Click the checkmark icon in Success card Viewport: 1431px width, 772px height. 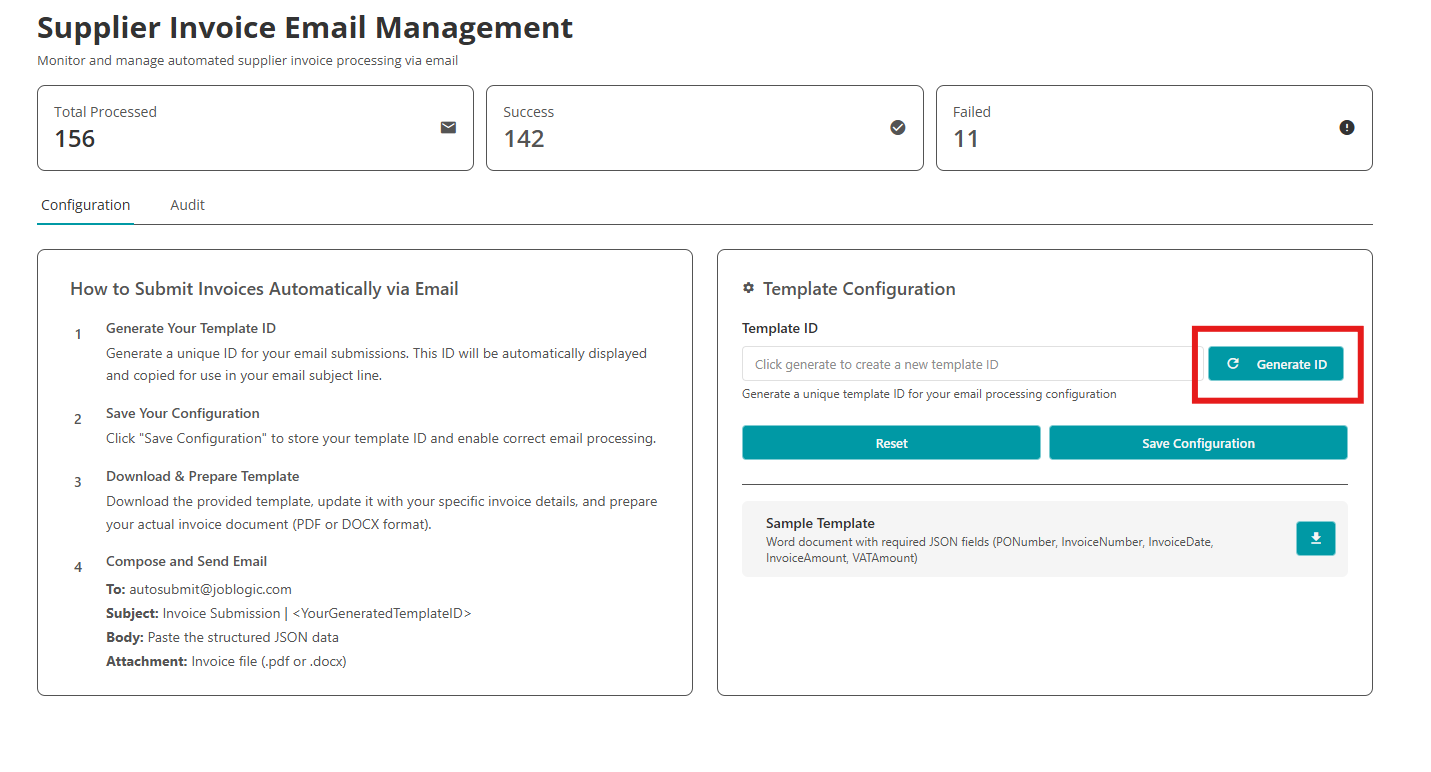tap(898, 128)
